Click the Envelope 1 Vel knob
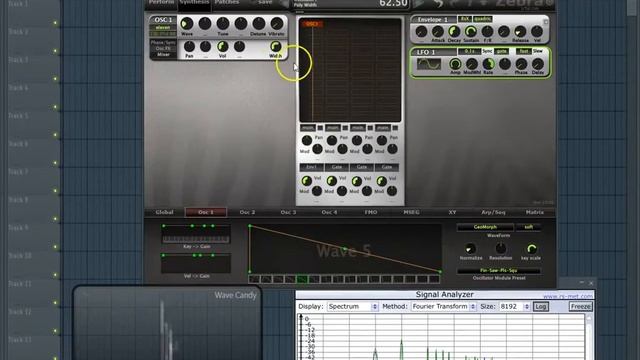The height and width of the screenshot is (360, 640). point(537,31)
